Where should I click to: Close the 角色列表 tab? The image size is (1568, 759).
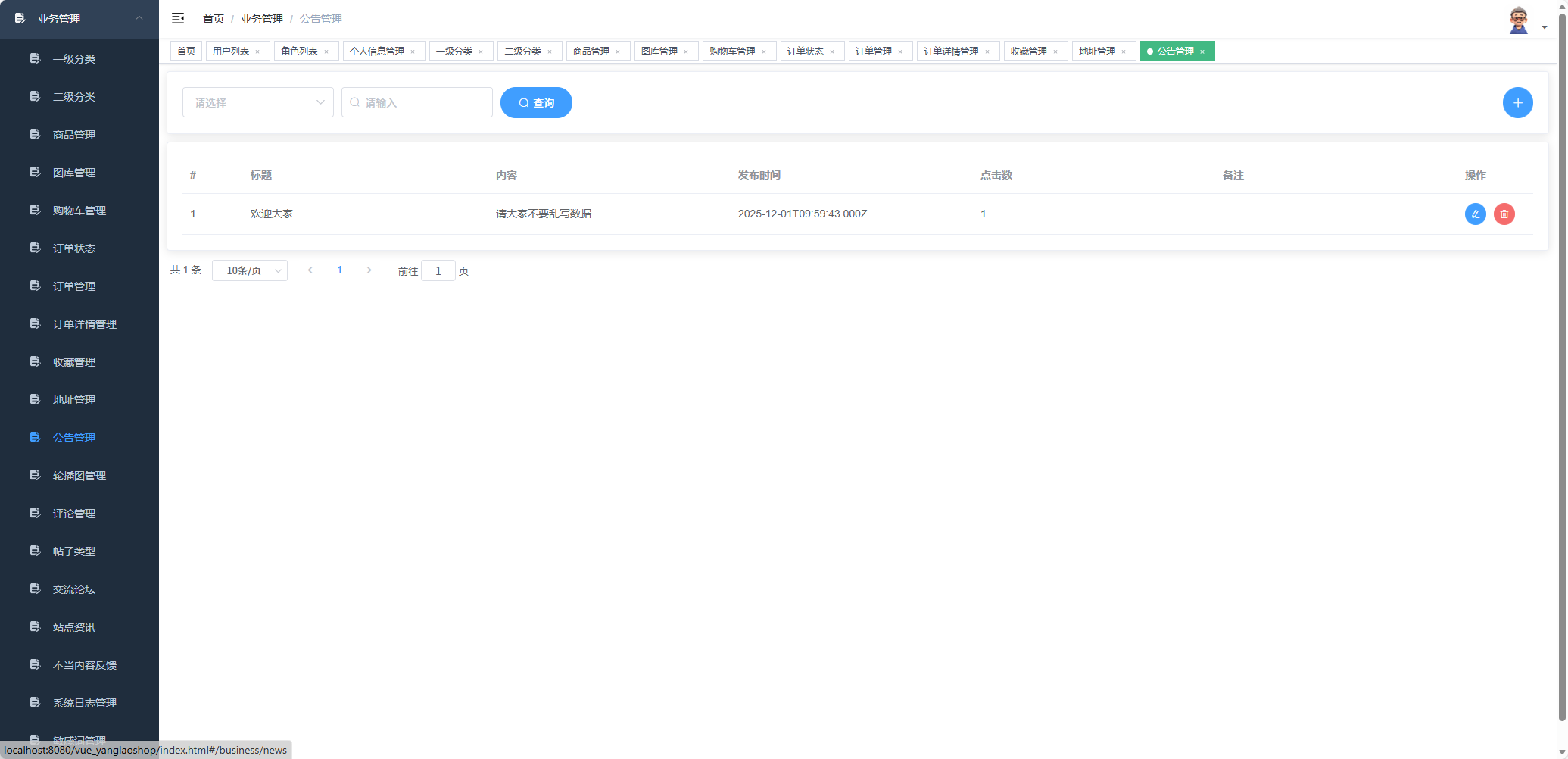click(x=326, y=52)
